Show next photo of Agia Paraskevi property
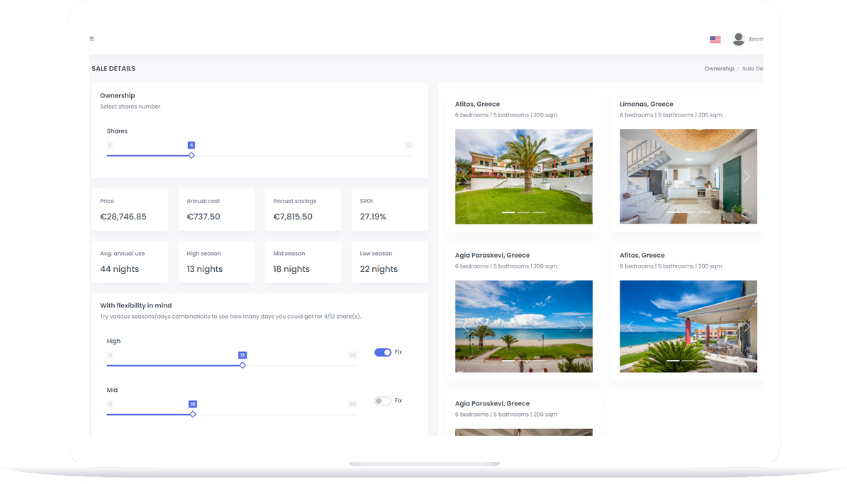847x484 pixels. (x=583, y=326)
